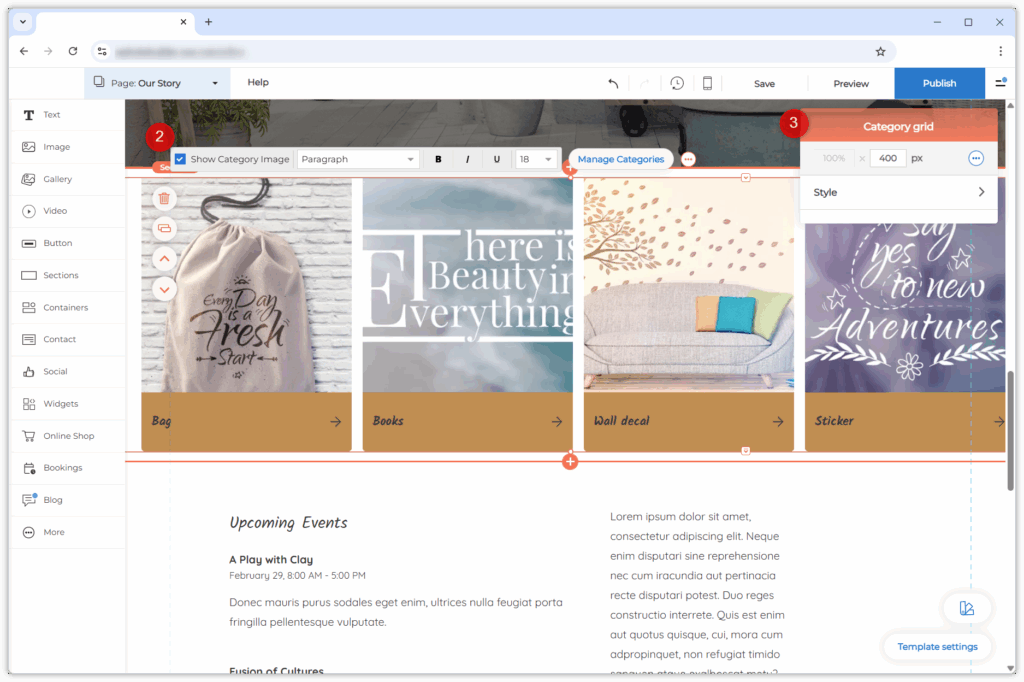Open Category grid more options icon
This screenshot has height=682, width=1024.
point(976,158)
